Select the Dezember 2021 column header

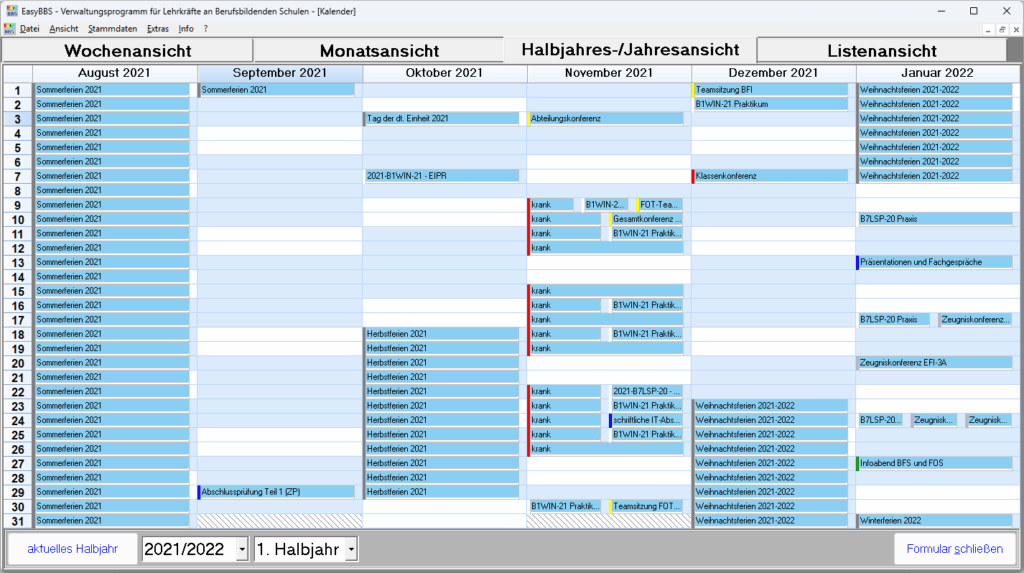(773, 73)
